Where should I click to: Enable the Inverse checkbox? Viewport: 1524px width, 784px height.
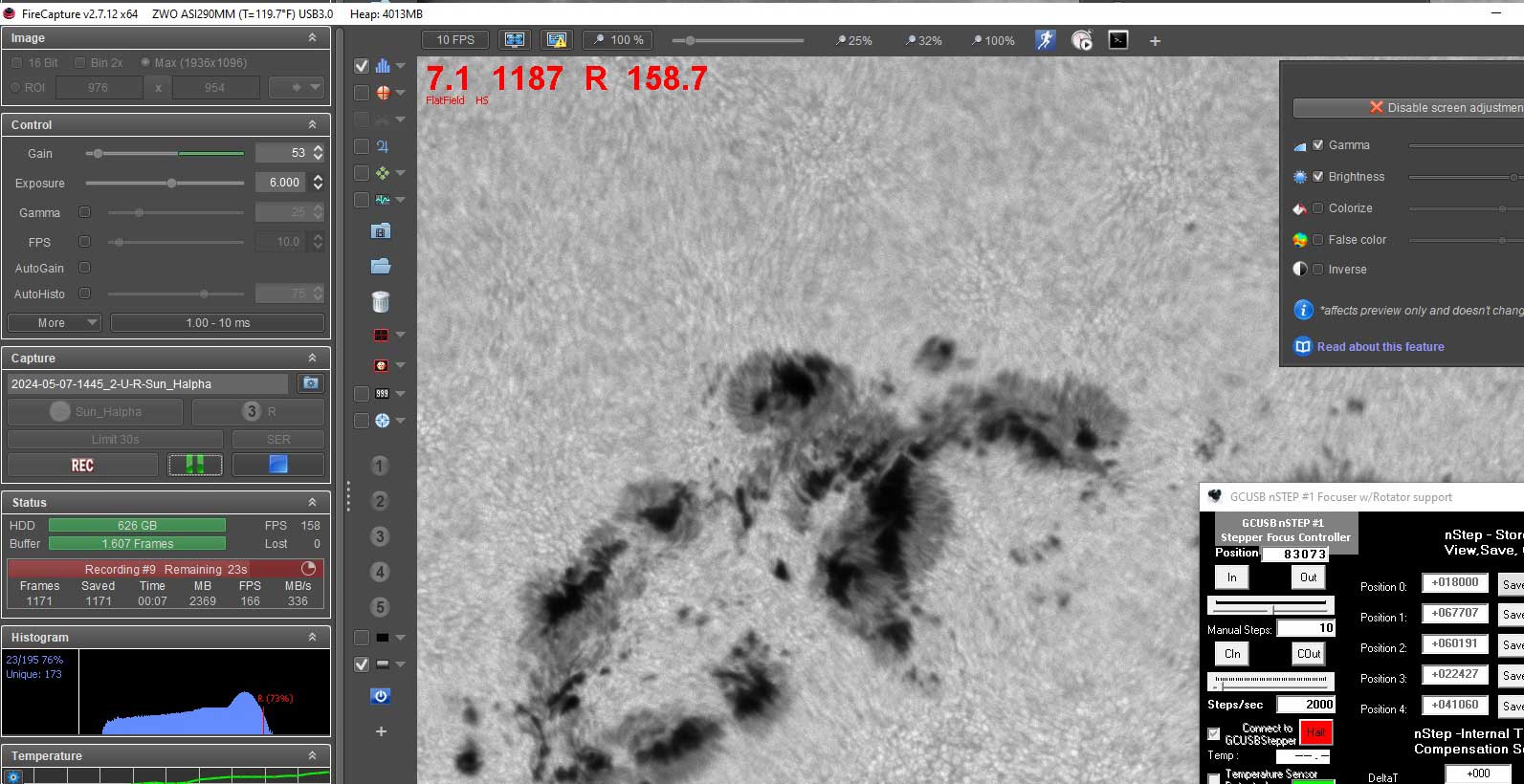1318,269
